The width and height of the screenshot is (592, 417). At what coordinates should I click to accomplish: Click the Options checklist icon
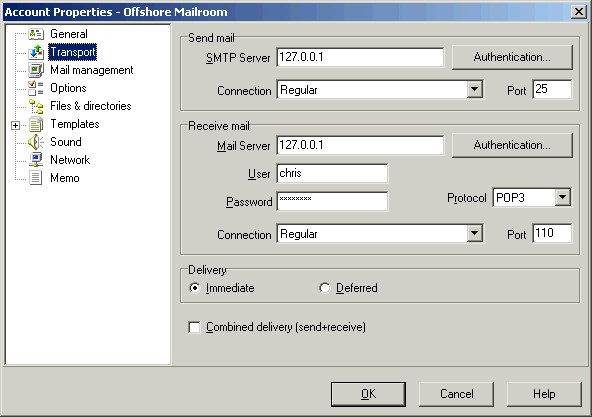(x=36, y=88)
